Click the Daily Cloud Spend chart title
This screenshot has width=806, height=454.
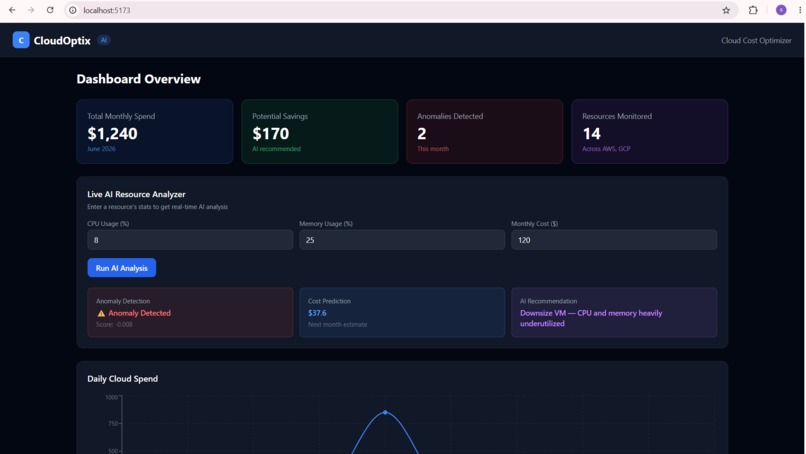123,379
